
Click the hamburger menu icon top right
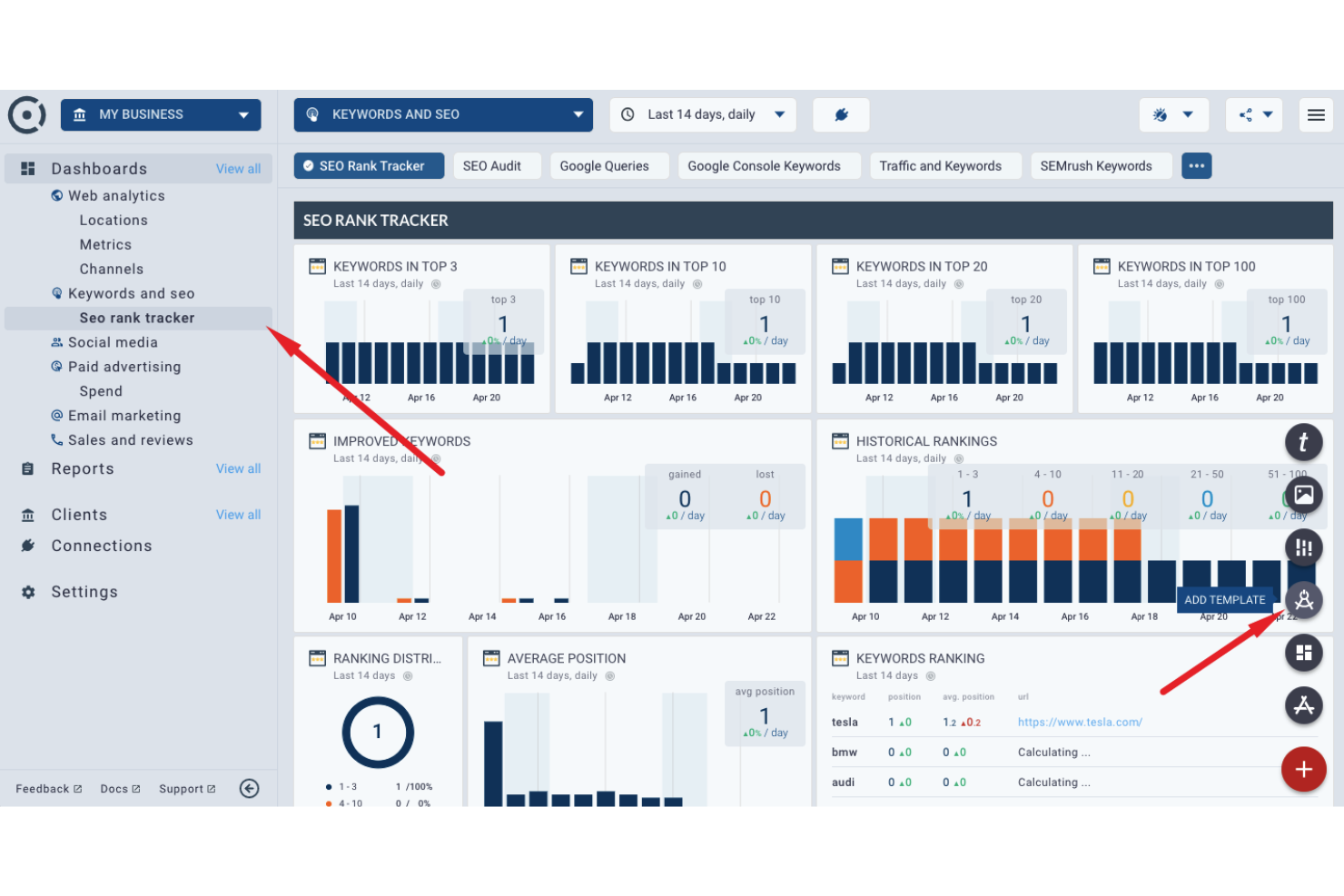(1316, 115)
